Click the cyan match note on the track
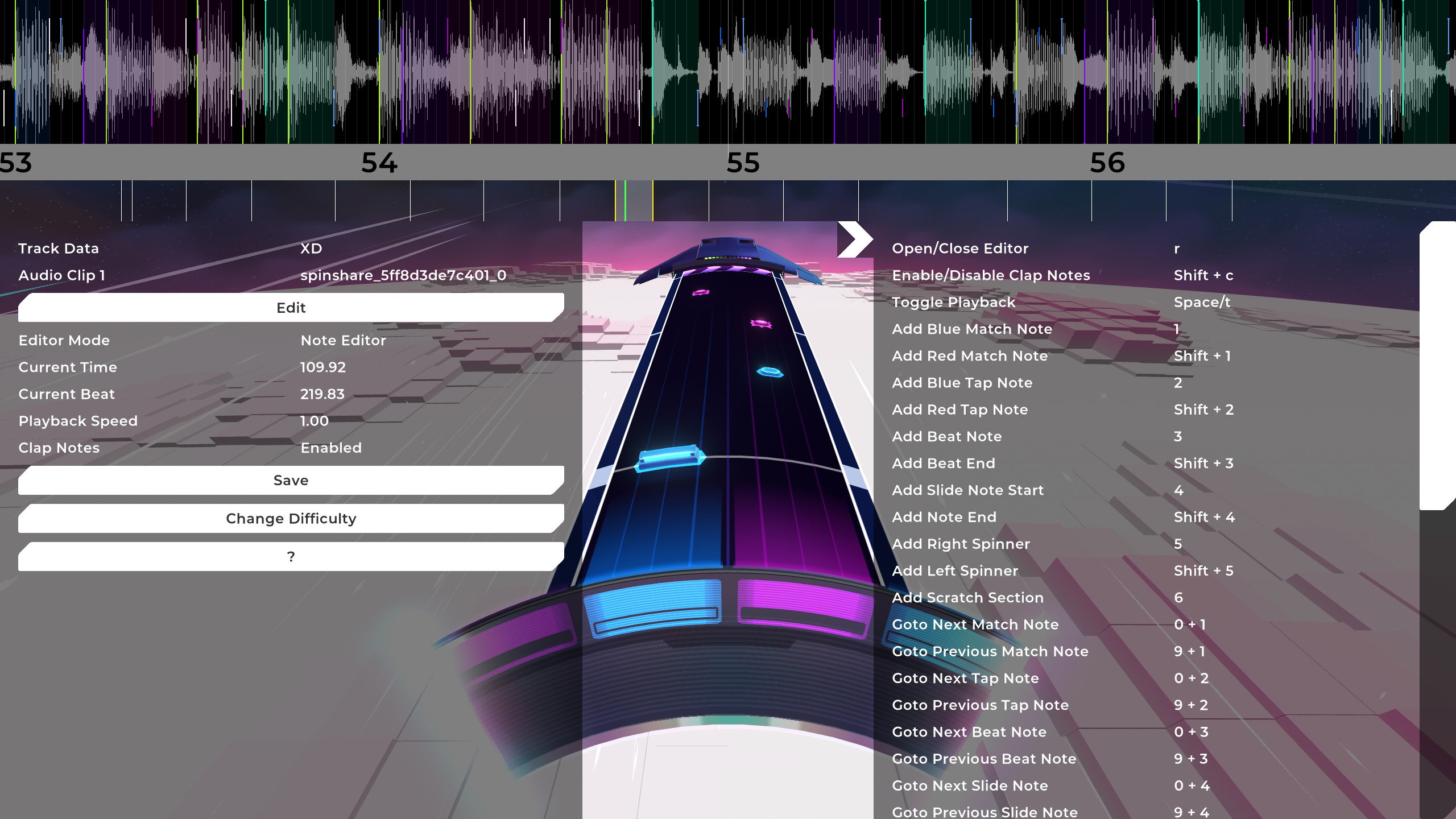1456x819 pixels. (x=770, y=373)
